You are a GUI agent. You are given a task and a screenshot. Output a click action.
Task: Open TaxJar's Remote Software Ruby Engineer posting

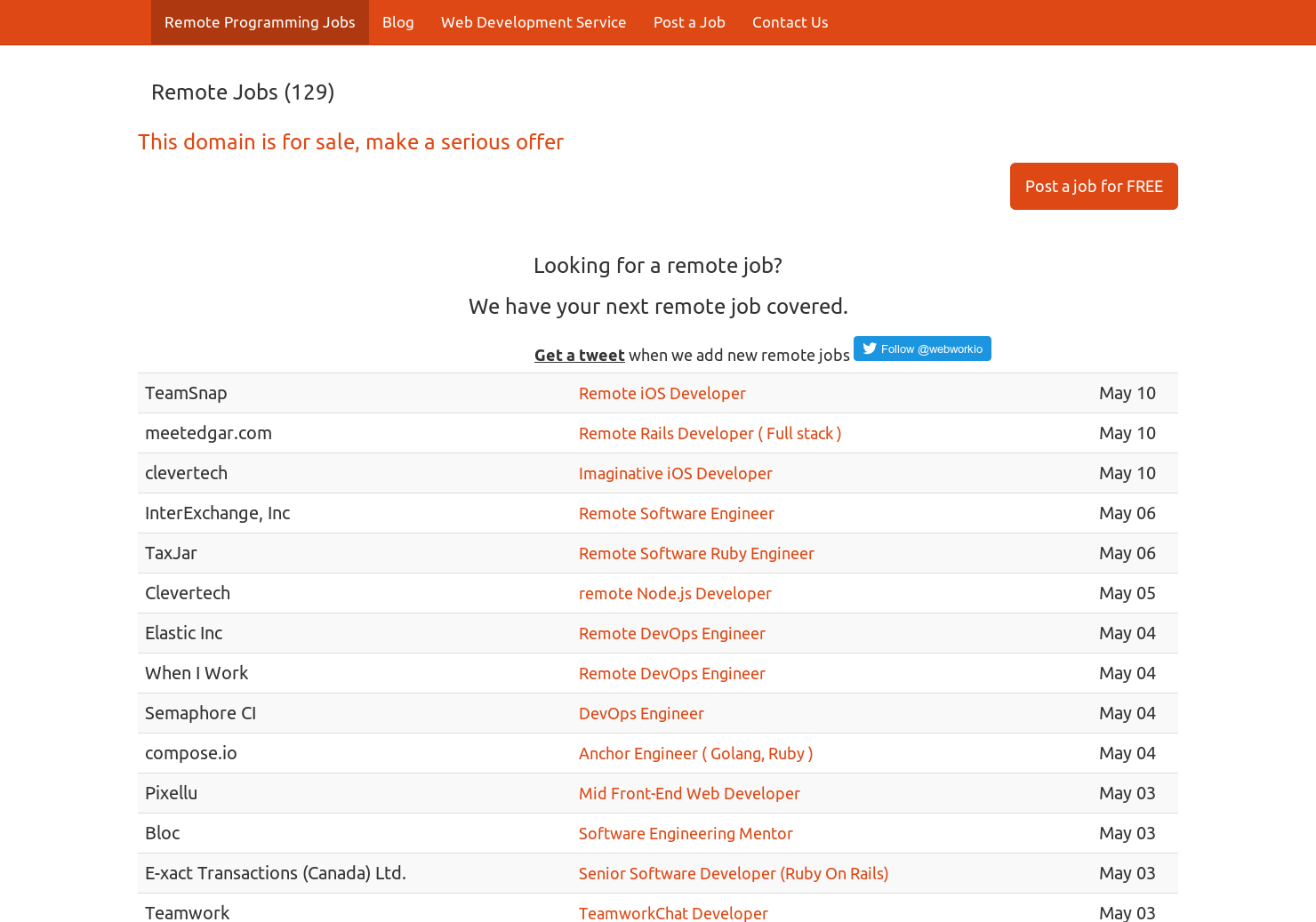tap(696, 553)
